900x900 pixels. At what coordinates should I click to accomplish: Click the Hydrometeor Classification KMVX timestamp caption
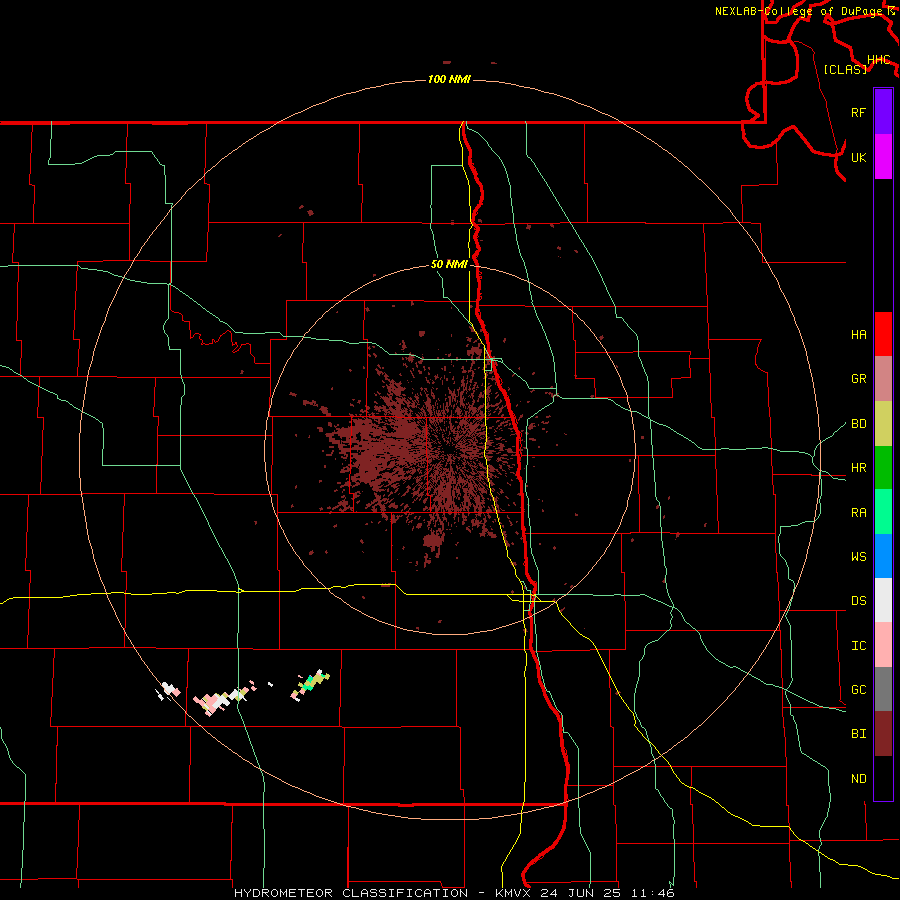(x=454, y=893)
